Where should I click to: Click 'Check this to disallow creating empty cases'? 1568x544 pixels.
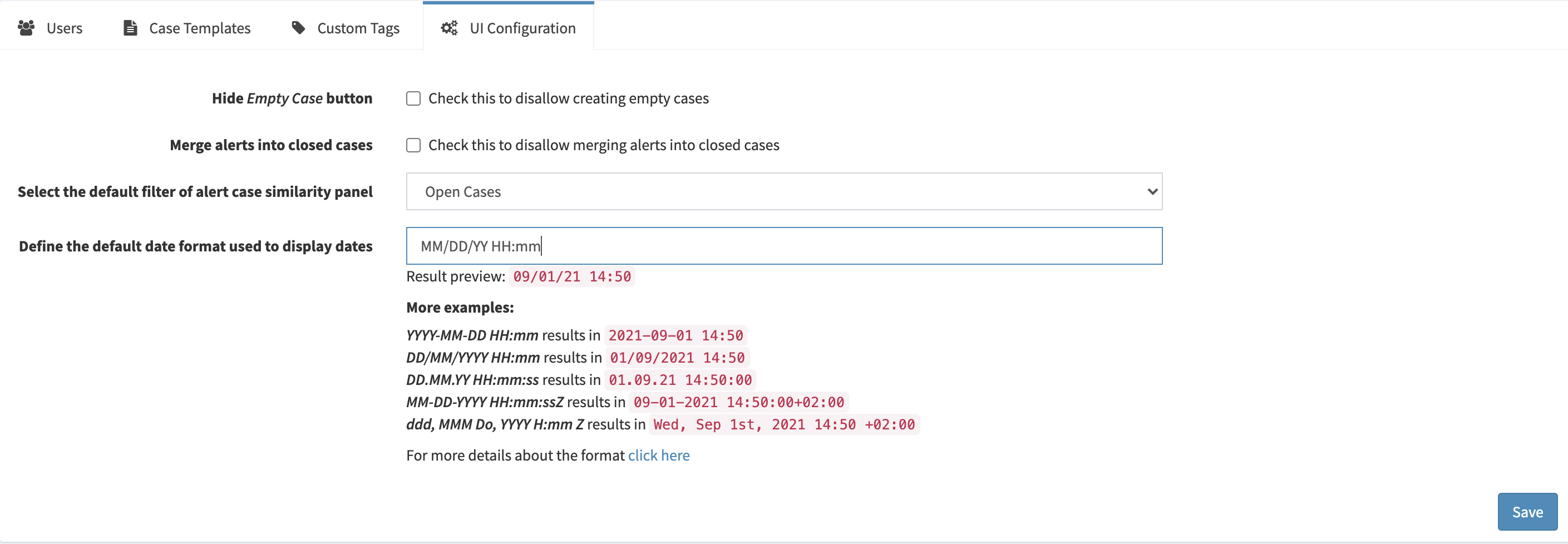(569, 98)
